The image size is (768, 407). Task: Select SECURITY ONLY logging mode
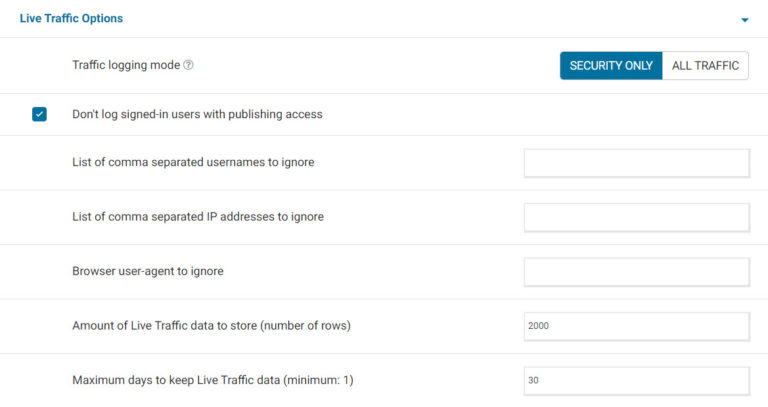611,66
